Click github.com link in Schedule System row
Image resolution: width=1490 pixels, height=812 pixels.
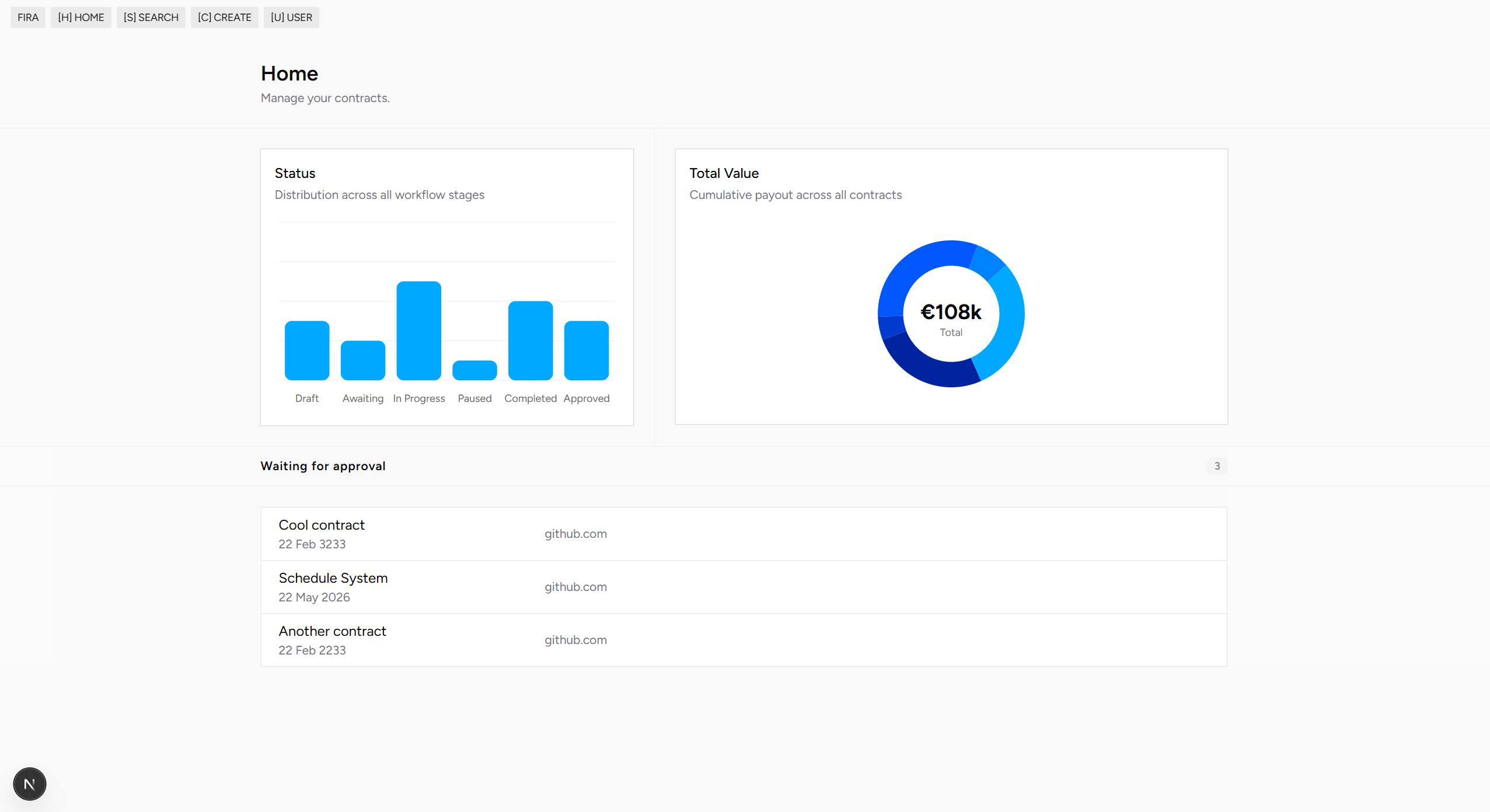[x=575, y=587]
